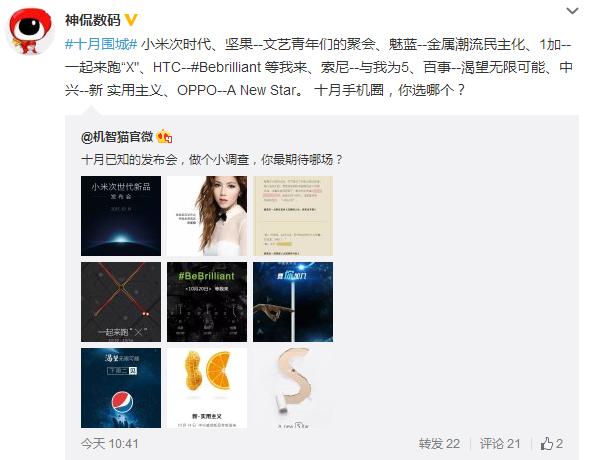View the 小米次世代新品 thumbnail image
The image size is (590, 460).
point(121,216)
